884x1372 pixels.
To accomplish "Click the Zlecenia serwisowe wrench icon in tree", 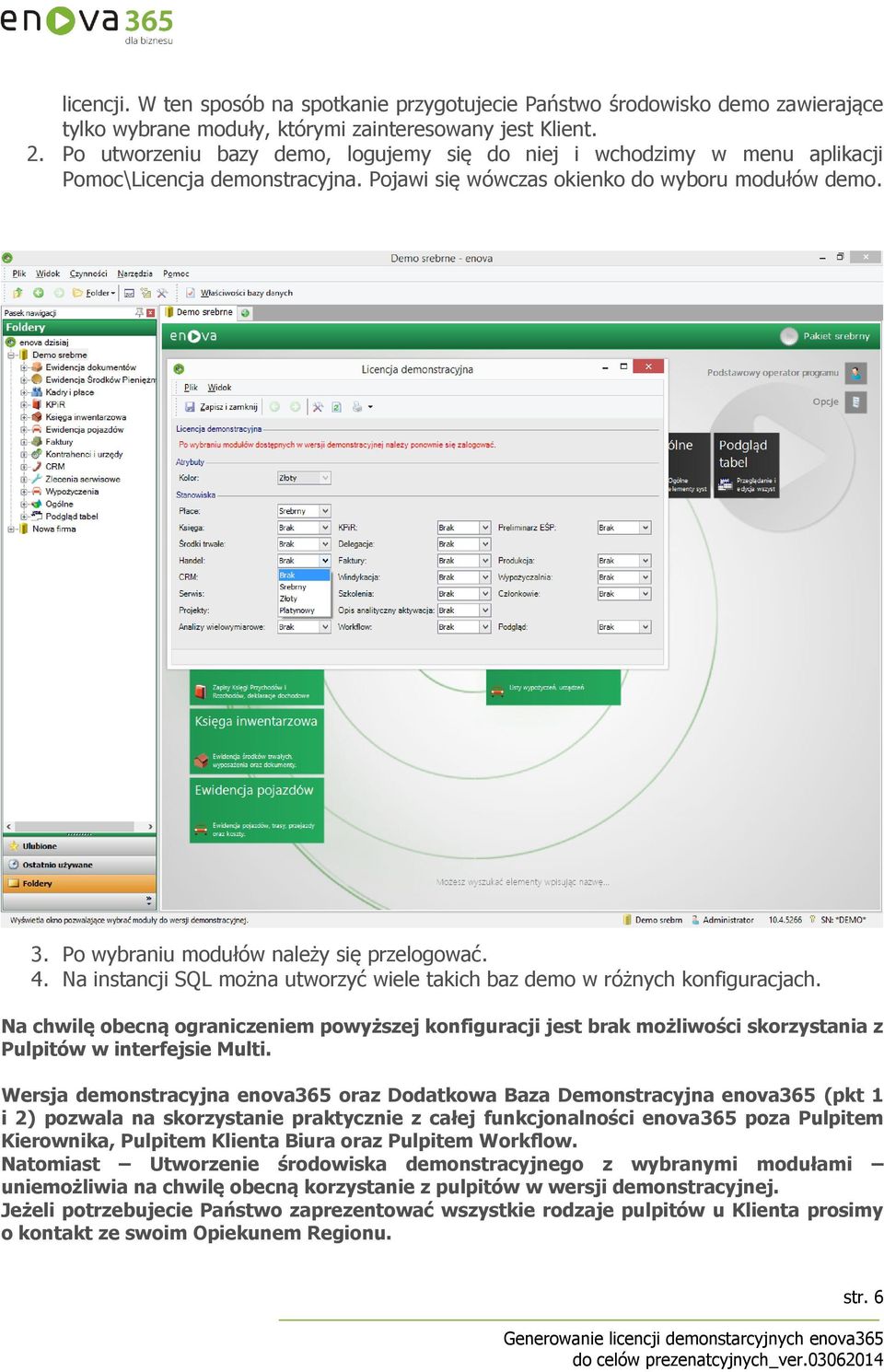I will [37, 479].
